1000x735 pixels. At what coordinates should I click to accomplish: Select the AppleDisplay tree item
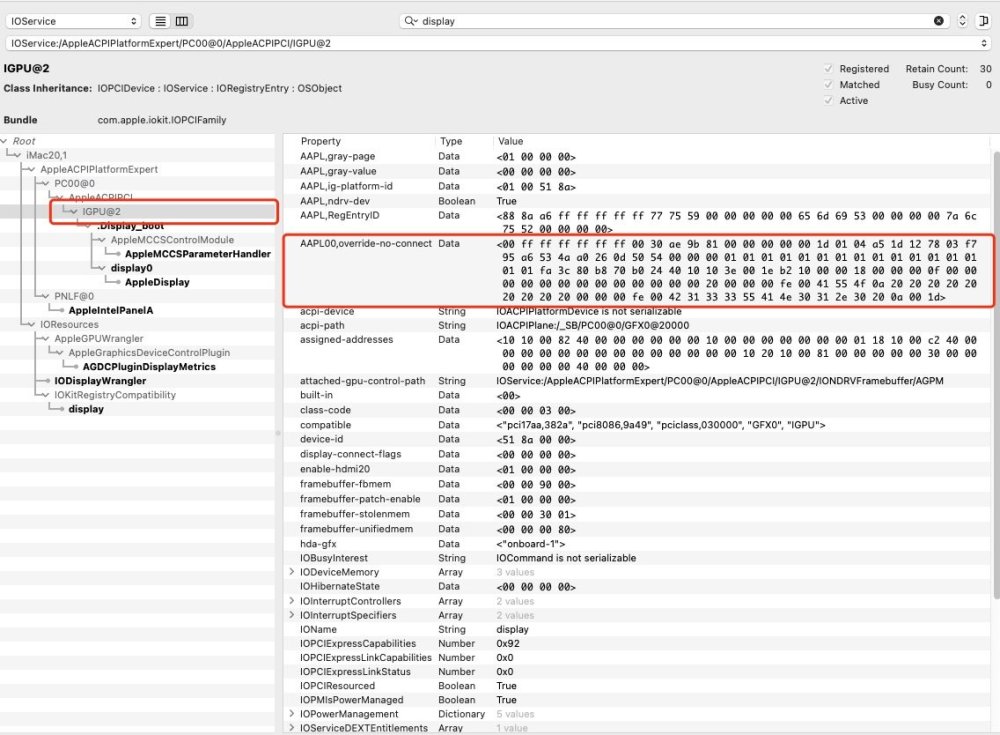pos(157,282)
